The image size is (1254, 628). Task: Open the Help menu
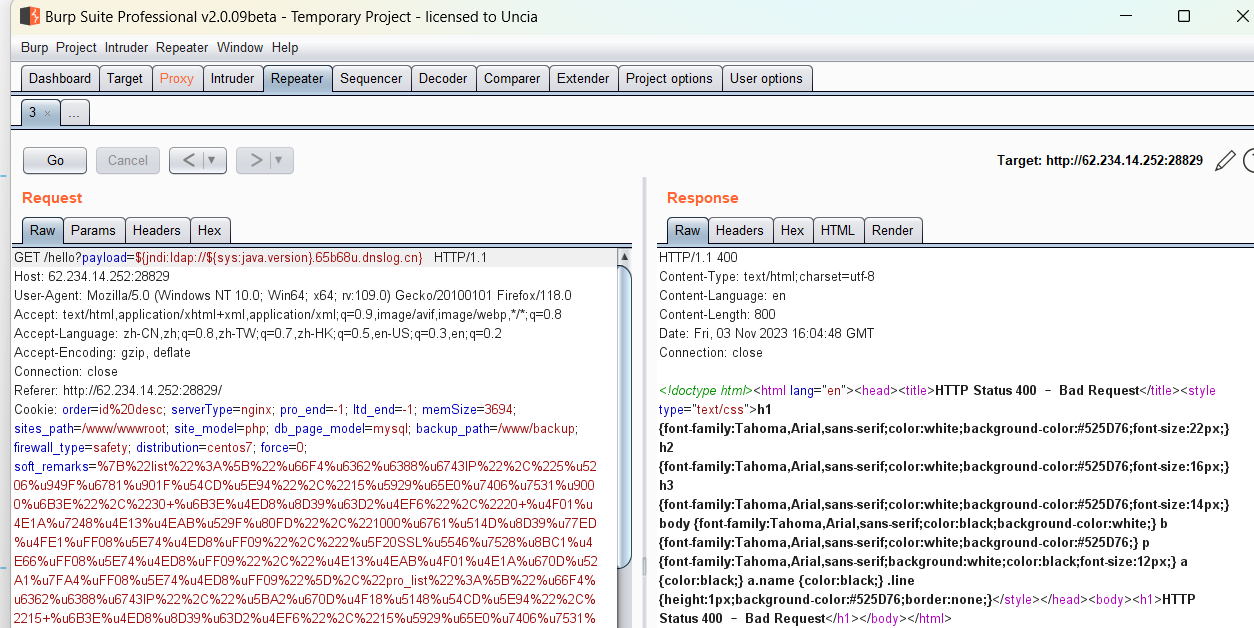[285, 47]
